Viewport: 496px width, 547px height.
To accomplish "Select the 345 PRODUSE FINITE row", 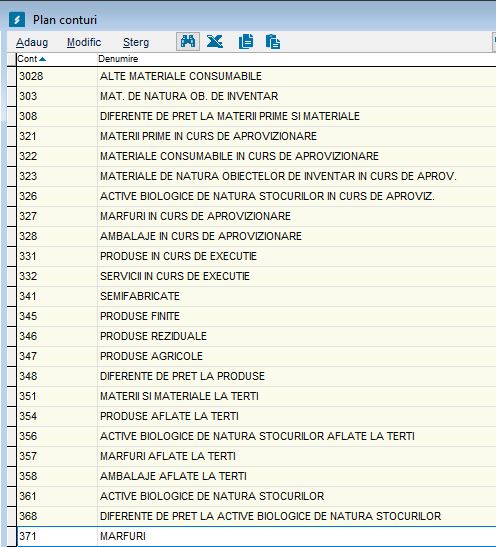I will [x=256, y=316].
